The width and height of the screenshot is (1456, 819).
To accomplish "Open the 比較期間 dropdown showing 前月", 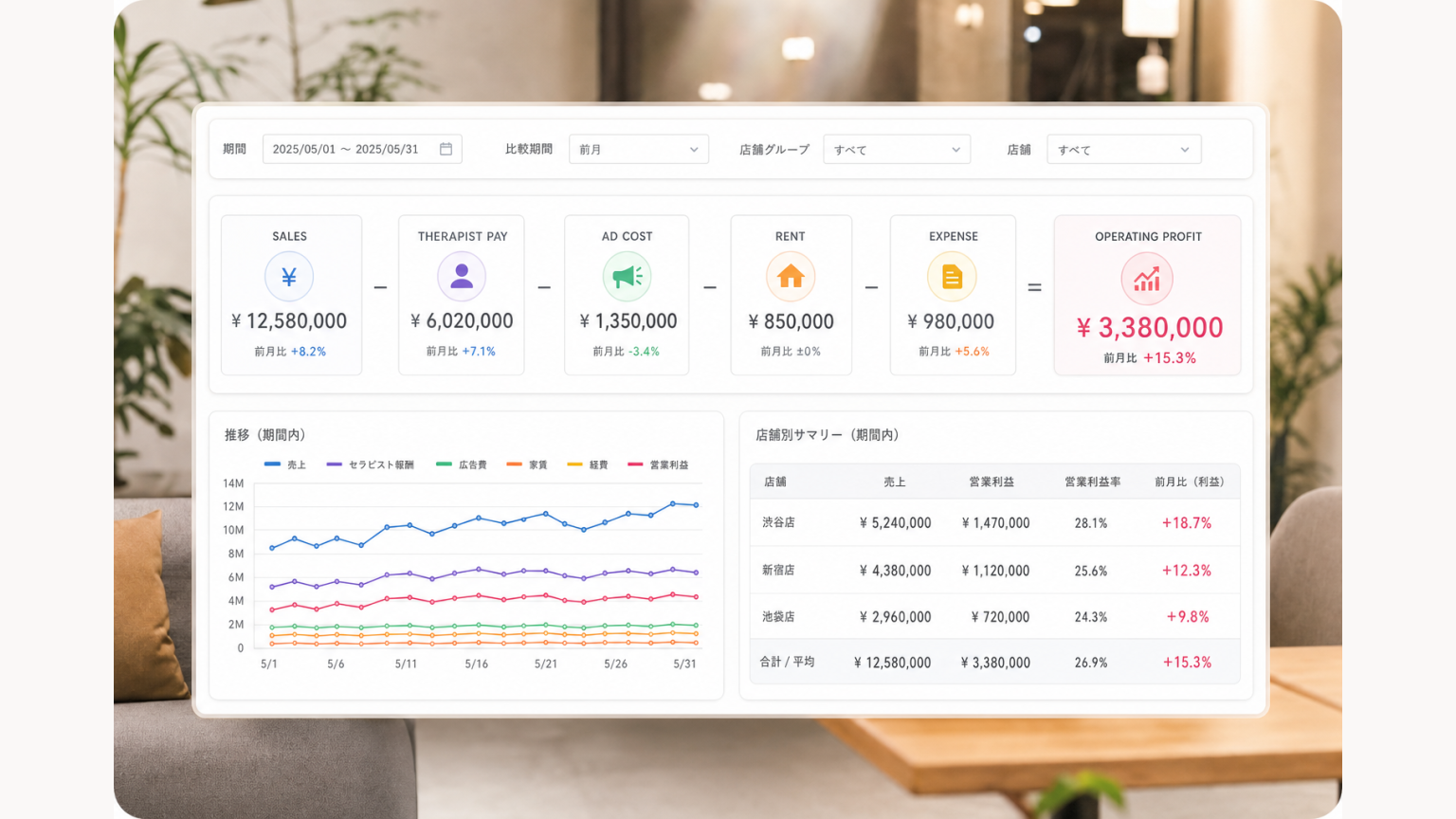I will point(639,149).
